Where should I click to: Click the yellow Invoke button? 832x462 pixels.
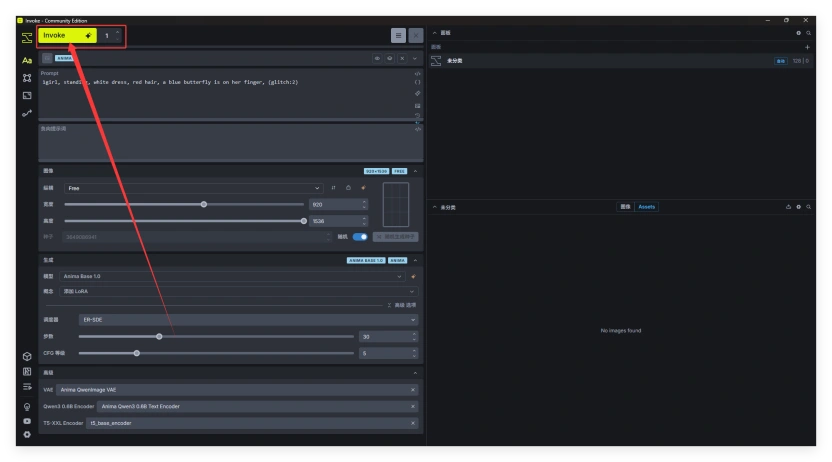(x=67, y=36)
